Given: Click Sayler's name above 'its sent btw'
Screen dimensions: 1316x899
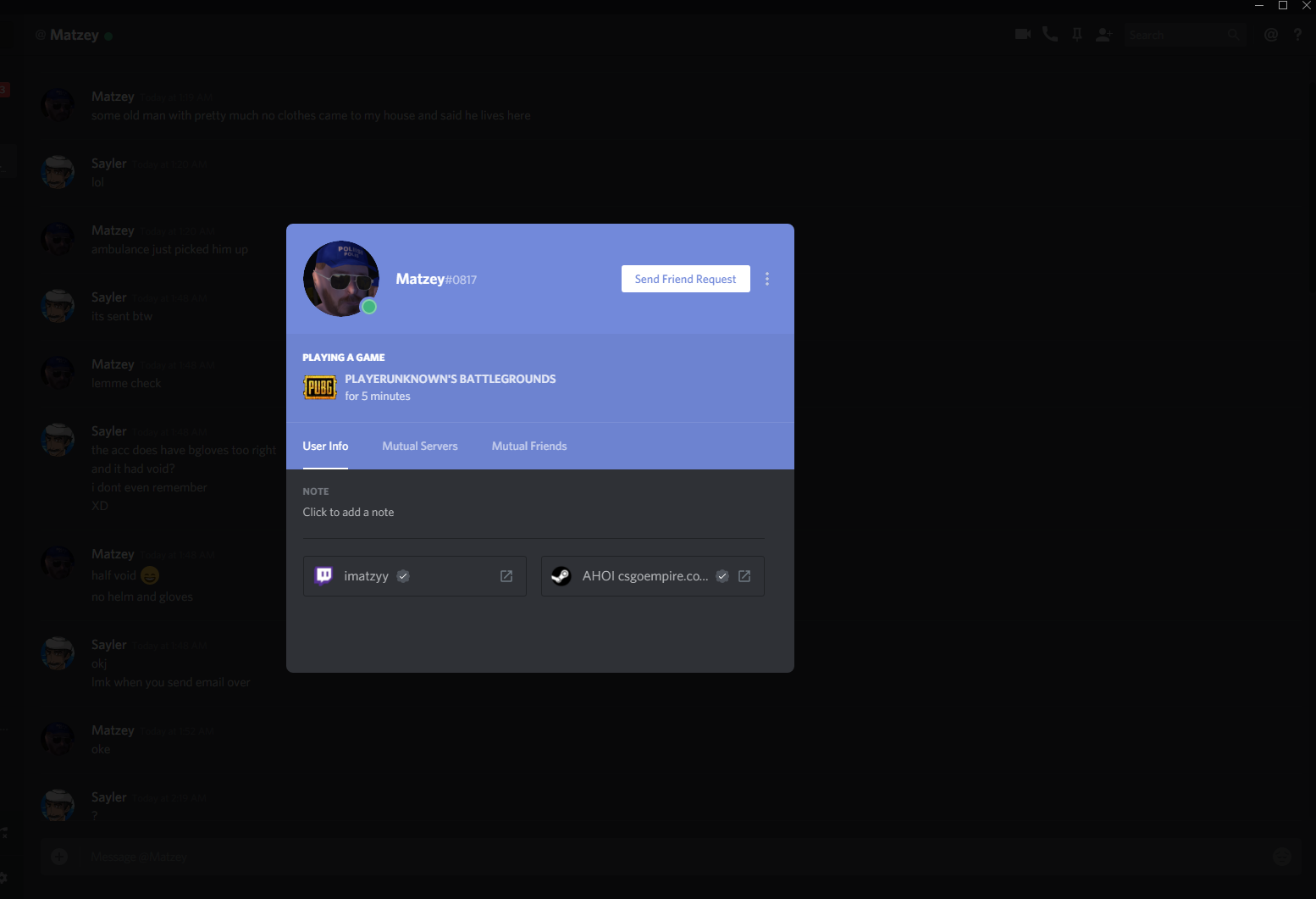Looking at the screenshot, I should [109, 297].
